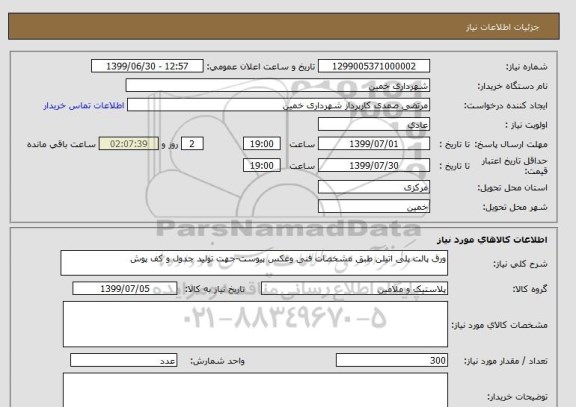
Task: Click the response deadline date 1399/07/01
Action: click(374, 144)
